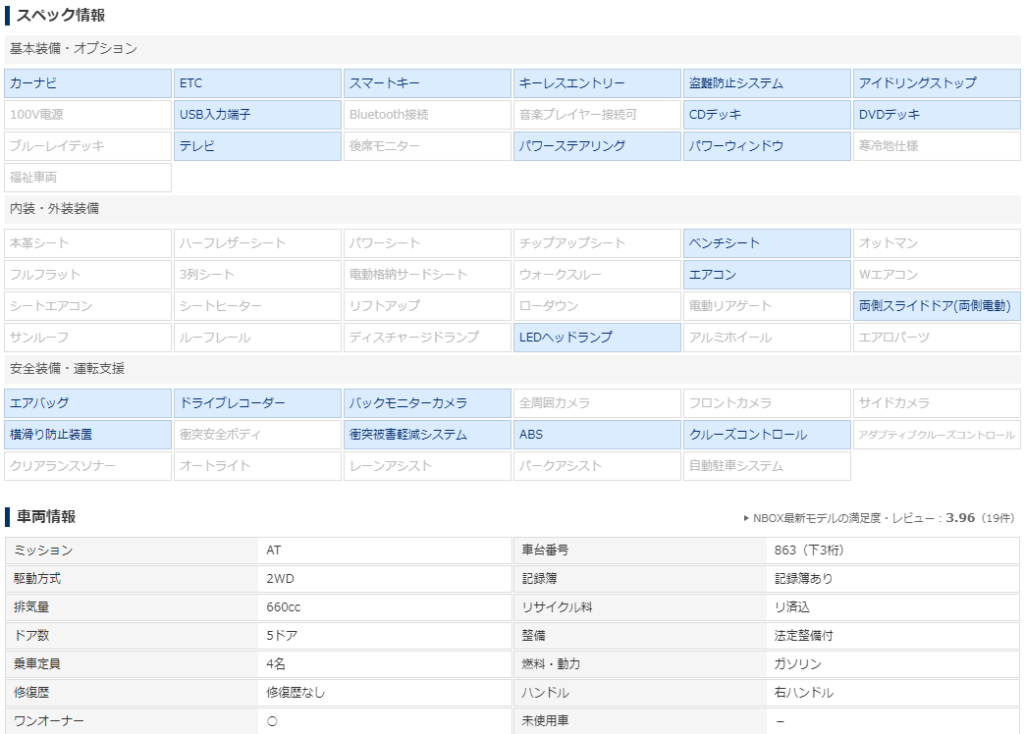This screenshot has height=734, width=1024.
Task: Select the highlighted カーナビ spec cell
Action: point(88,83)
